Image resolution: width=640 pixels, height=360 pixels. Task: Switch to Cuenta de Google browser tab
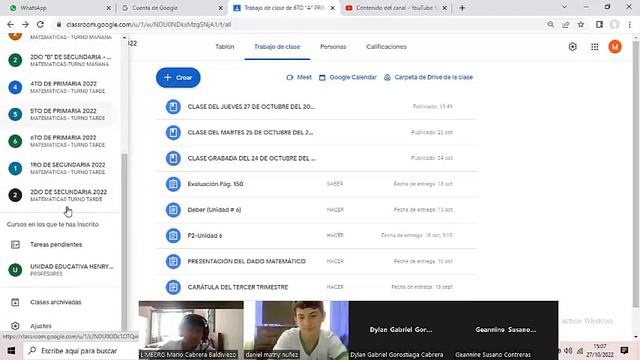(x=171, y=8)
